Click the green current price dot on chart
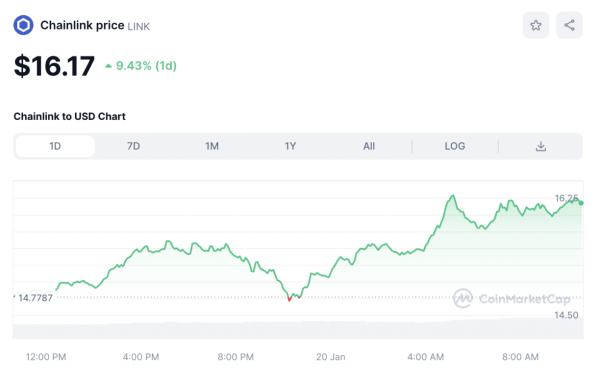 coord(581,203)
